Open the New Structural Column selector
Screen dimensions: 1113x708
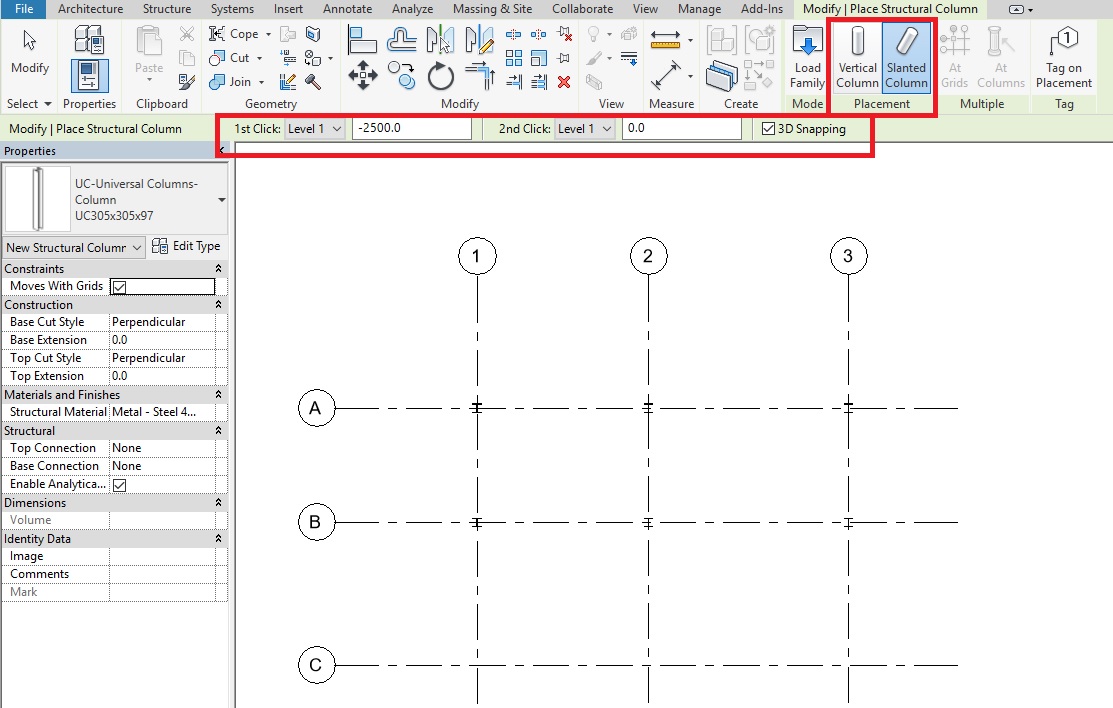point(73,246)
